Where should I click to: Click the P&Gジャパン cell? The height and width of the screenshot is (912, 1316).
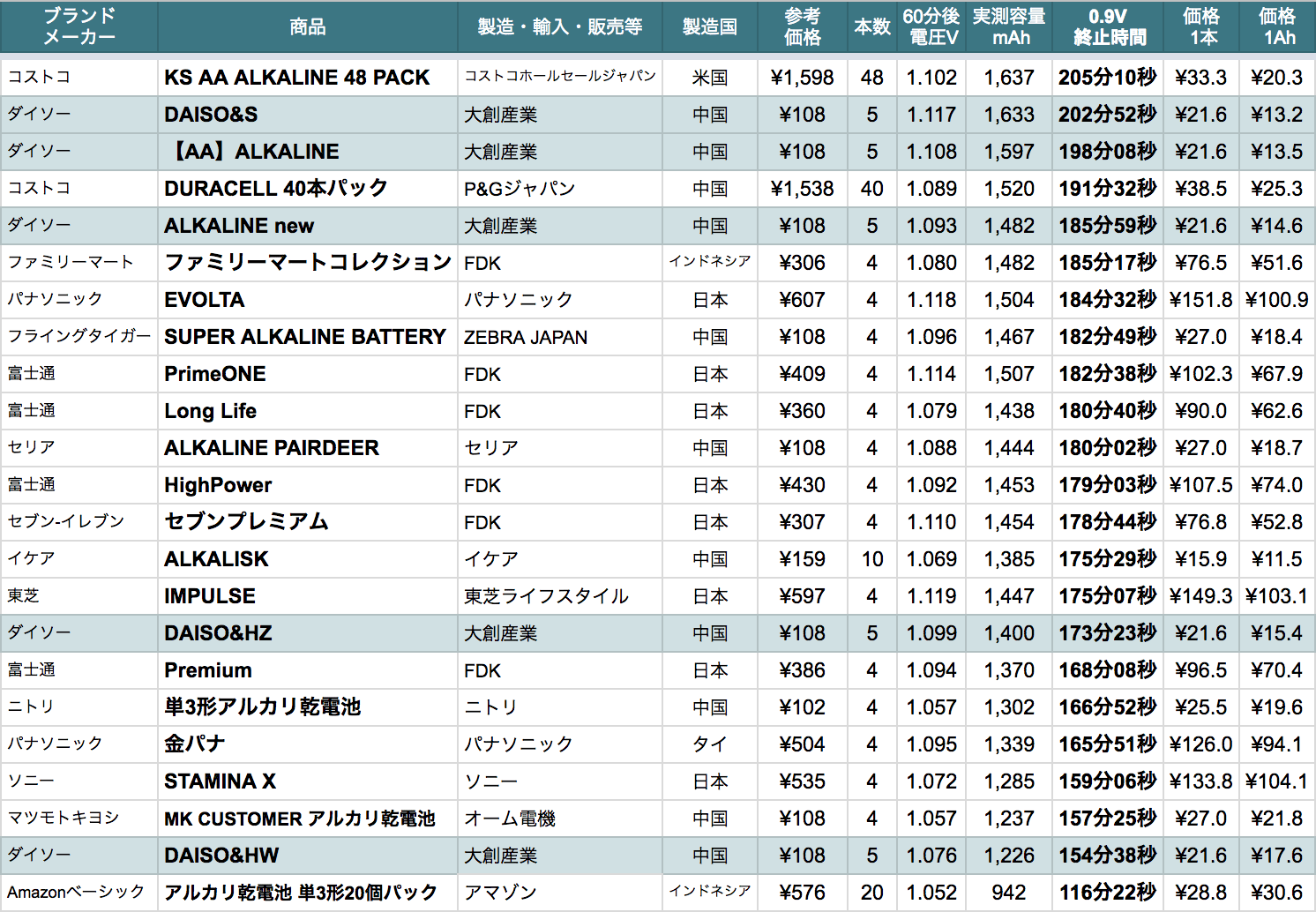pos(560,189)
